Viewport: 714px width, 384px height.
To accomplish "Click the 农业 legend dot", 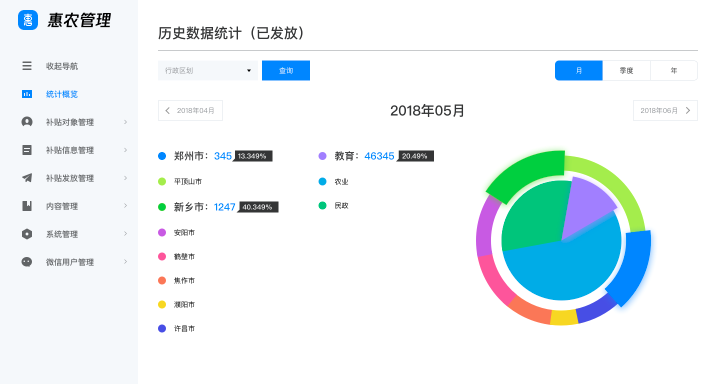I will (x=322, y=182).
